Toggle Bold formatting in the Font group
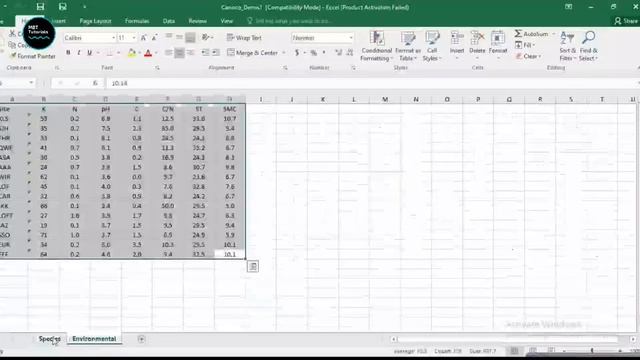 click(68, 53)
